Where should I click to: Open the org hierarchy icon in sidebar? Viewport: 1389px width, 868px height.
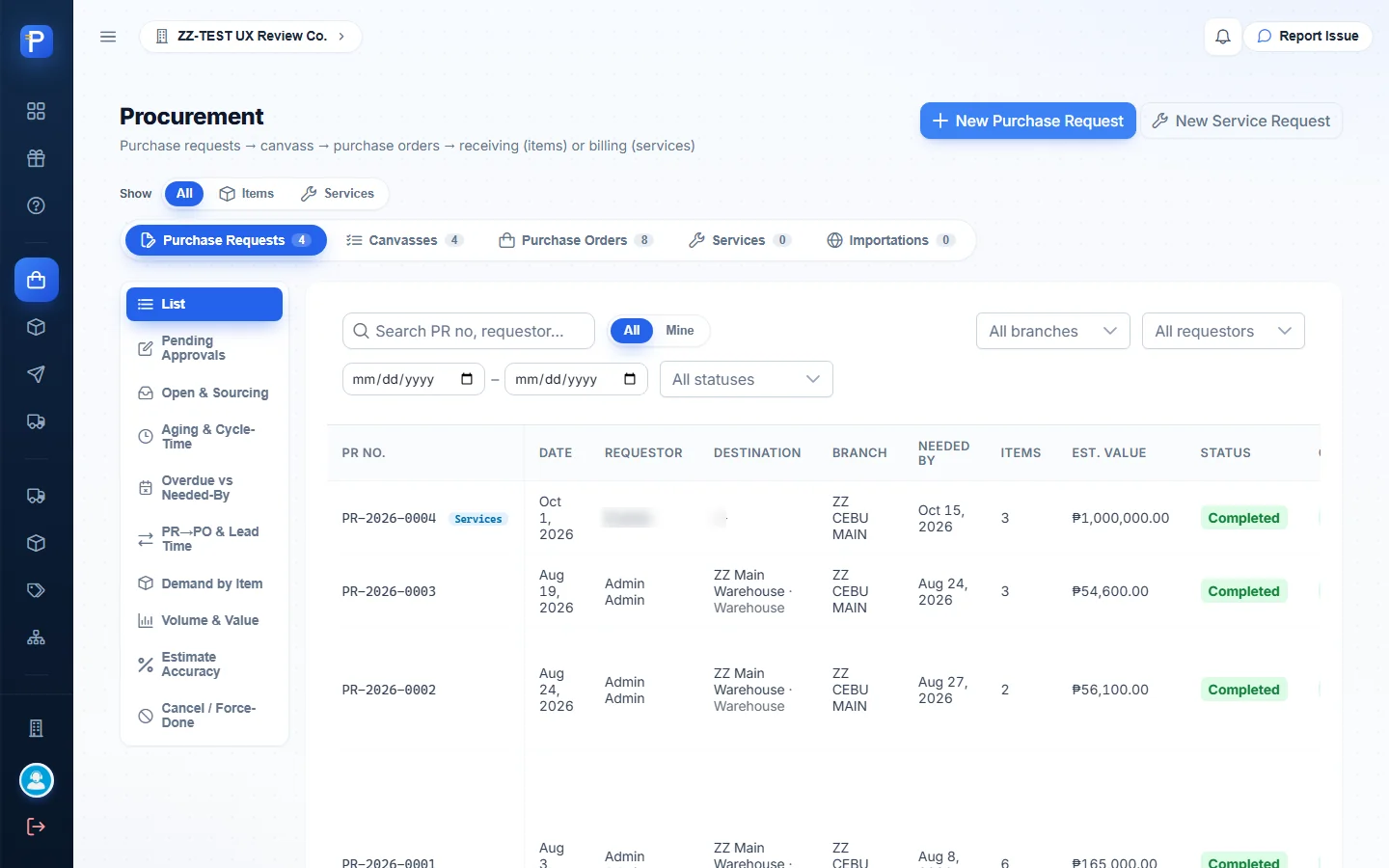[36, 637]
